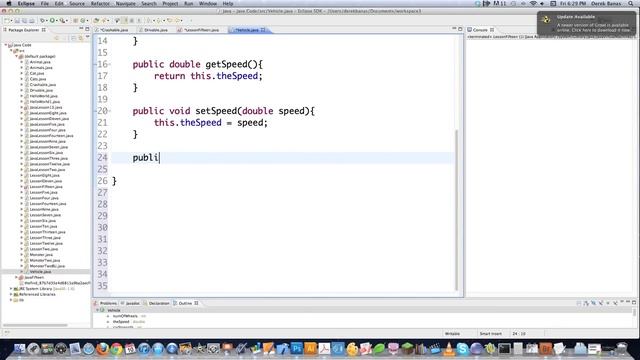The image size is (640, 360).
Task: Click the editor vertical scrollbar
Action: tap(456, 210)
